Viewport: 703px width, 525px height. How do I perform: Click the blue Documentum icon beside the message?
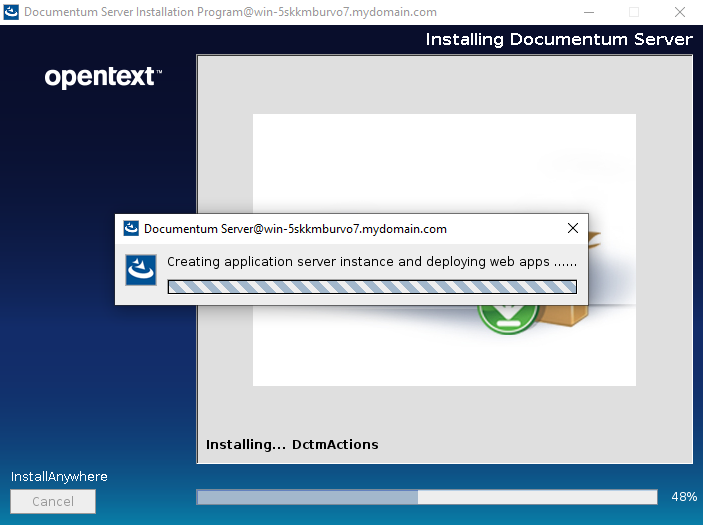[140, 269]
